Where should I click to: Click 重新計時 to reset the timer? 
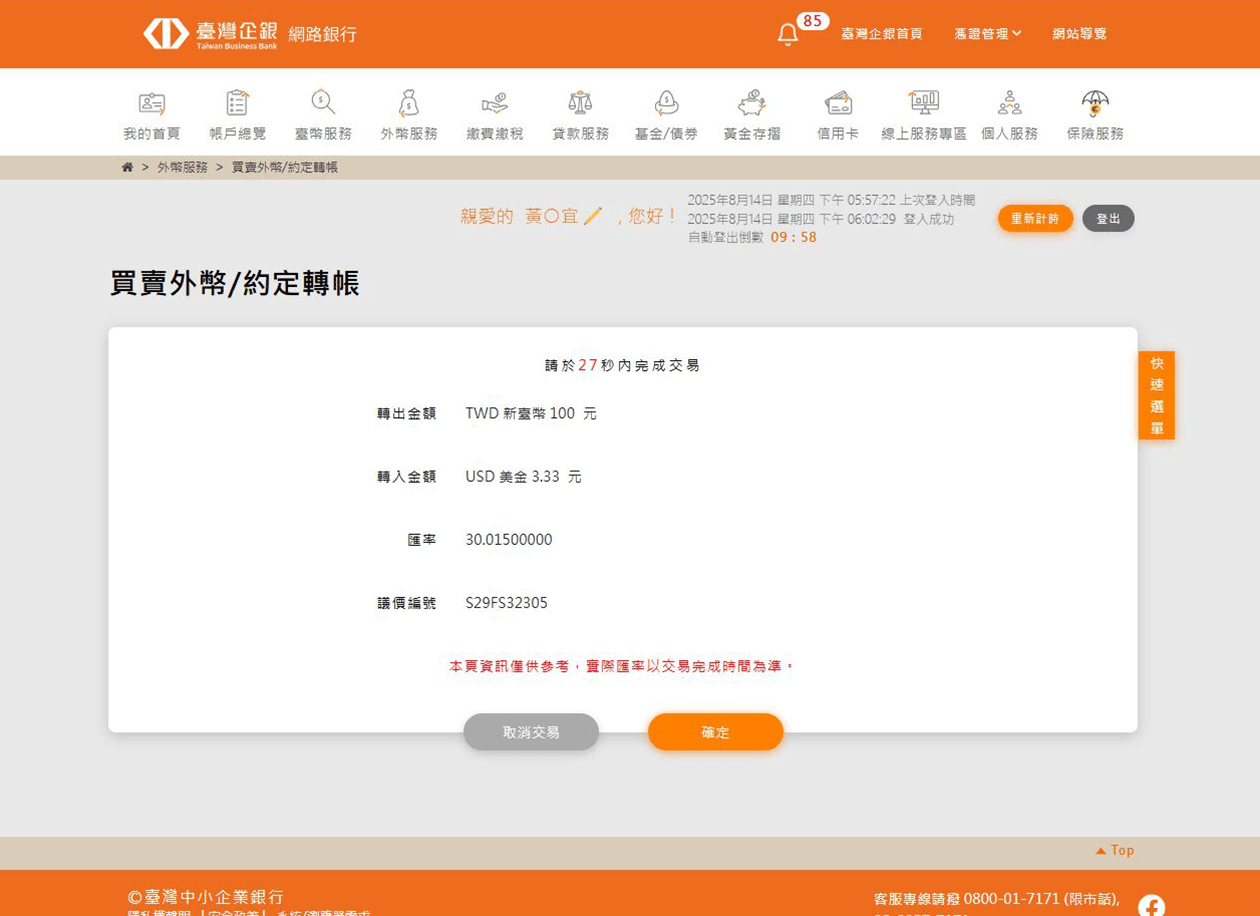[x=1035, y=219]
